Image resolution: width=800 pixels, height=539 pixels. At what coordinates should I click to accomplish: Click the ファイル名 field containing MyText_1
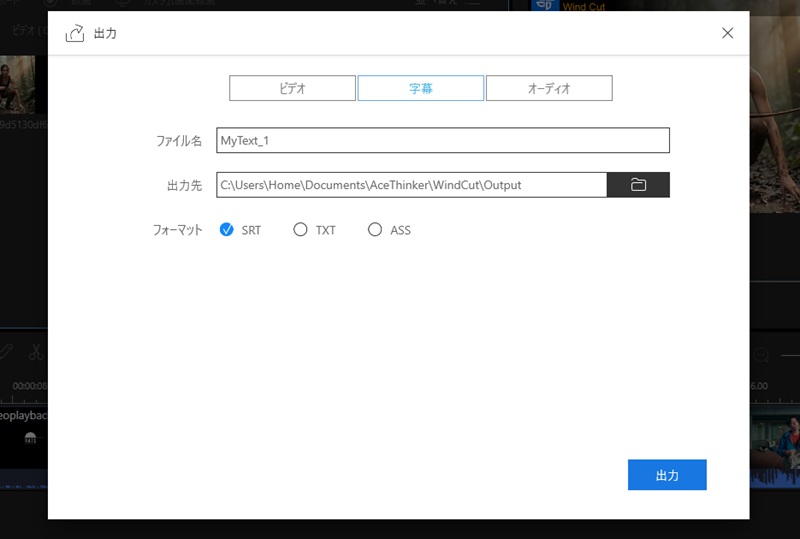(x=443, y=140)
